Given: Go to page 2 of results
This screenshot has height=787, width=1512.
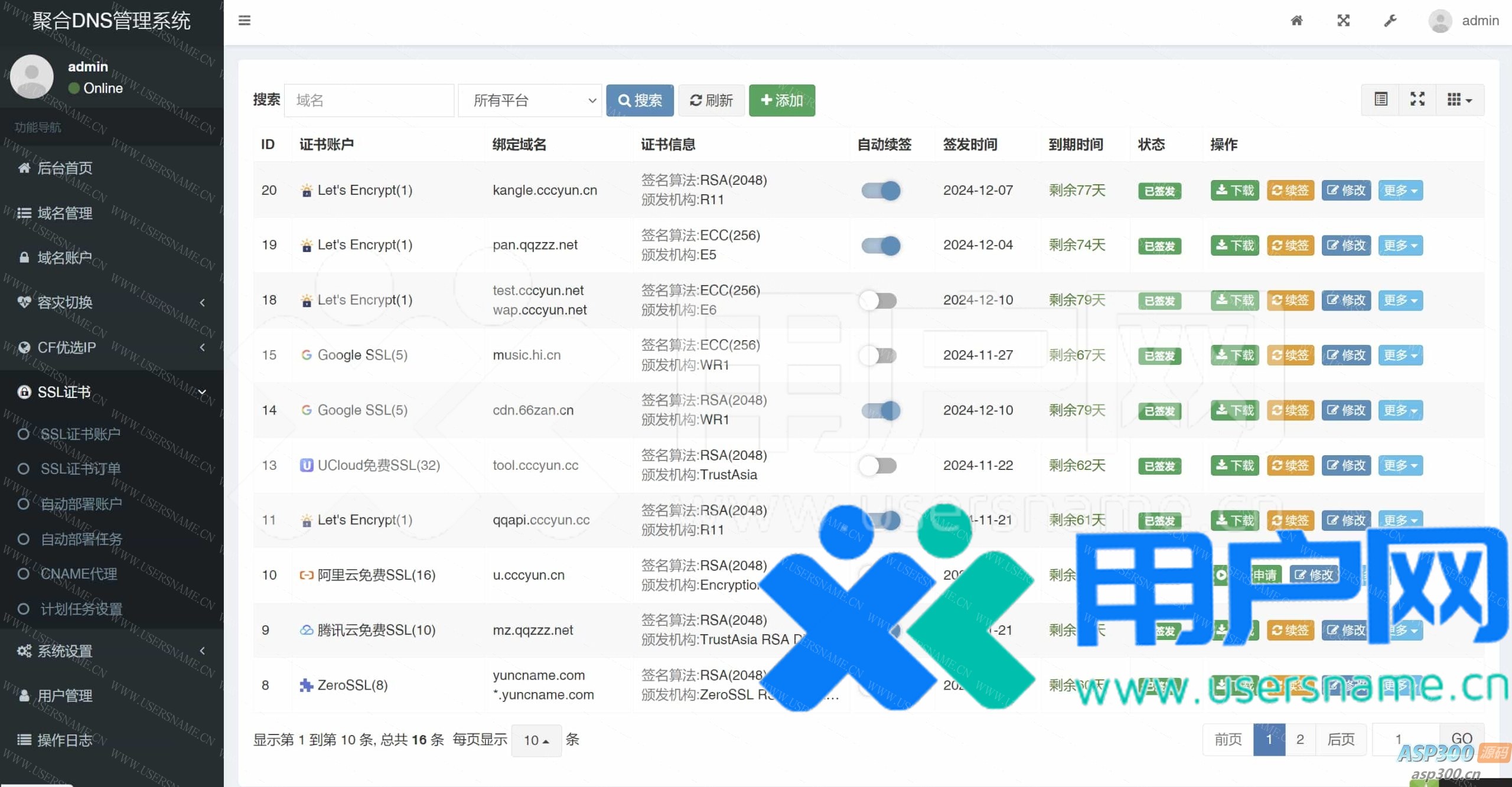Looking at the screenshot, I should click(x=1300, y=739).
